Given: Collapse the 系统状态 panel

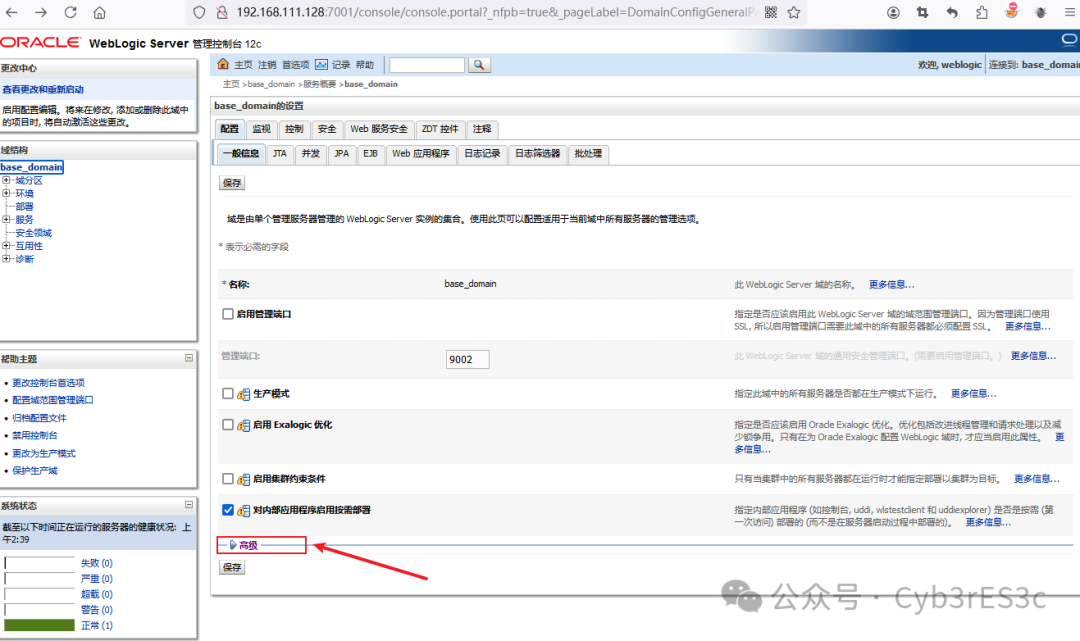Looking at the screenshot, I should click(189, 505).
